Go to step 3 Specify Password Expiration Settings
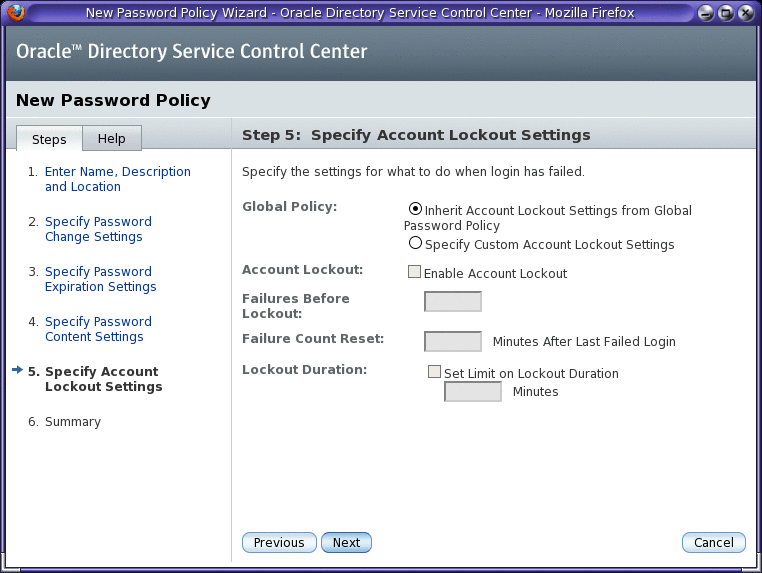762x573 pixels. click(x=101, y=279)
